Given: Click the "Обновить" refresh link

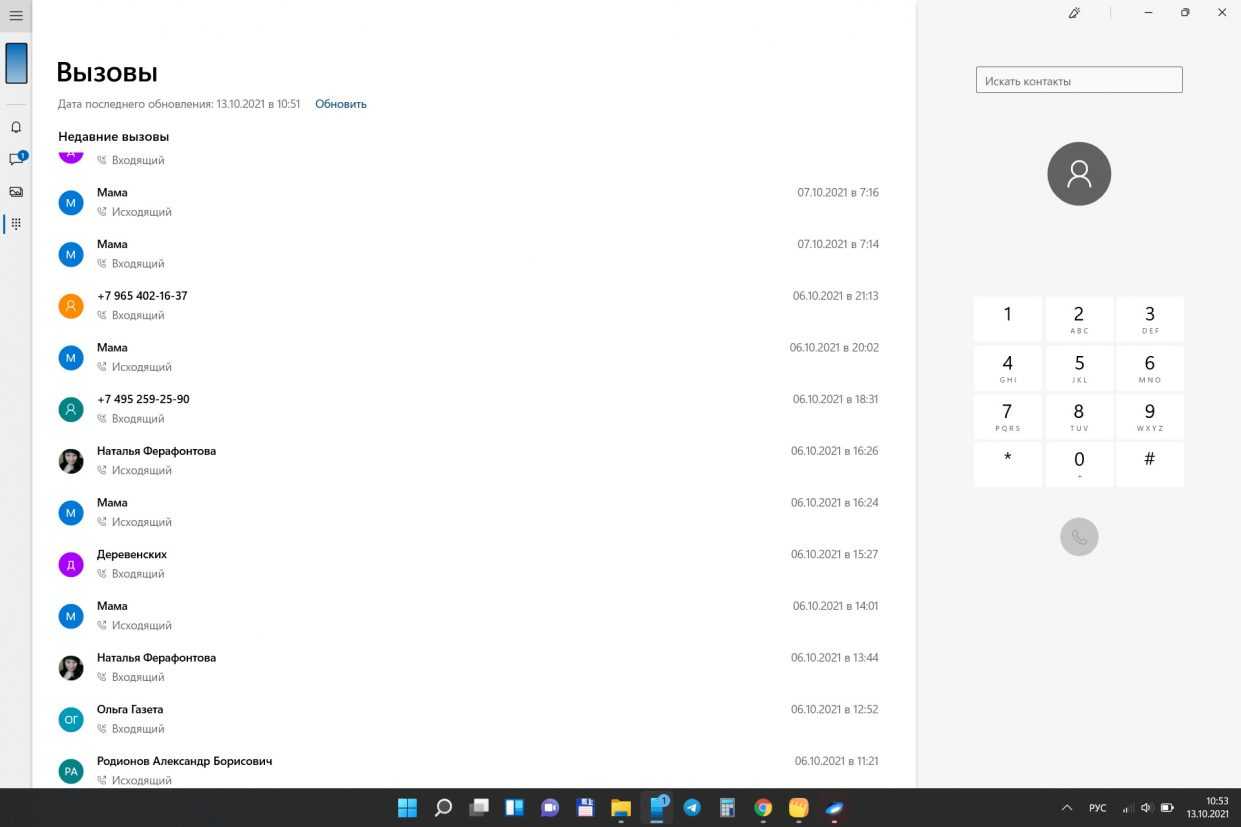Looking at the screenshot, I should point(341,104).
